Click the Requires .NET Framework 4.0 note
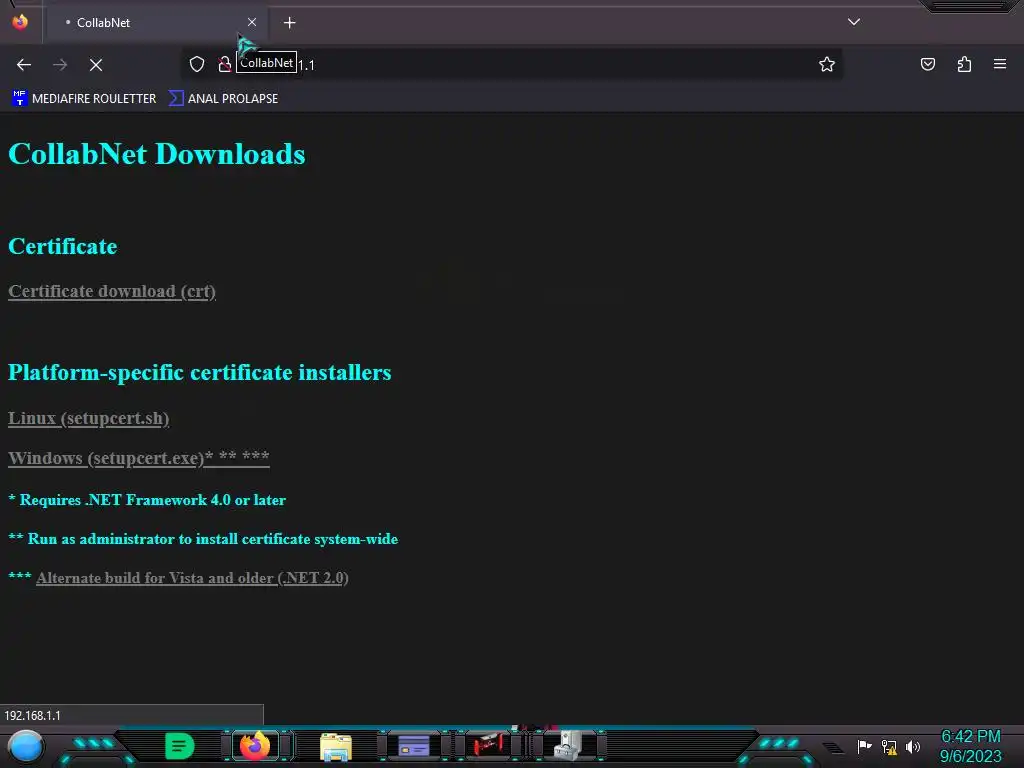 147,500
